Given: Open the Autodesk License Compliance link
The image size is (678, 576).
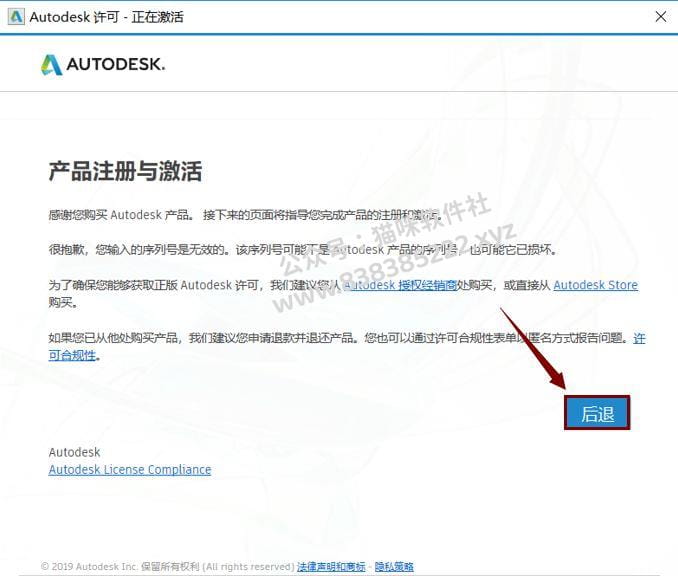Looking at the screenshot, I should pyautogui.click(x=130, y=470).
